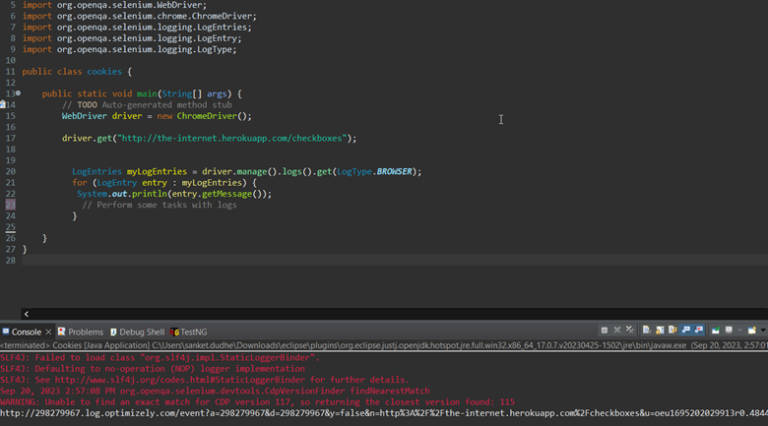
Task: Clear the Console output
Action: [x=647, y=330]
